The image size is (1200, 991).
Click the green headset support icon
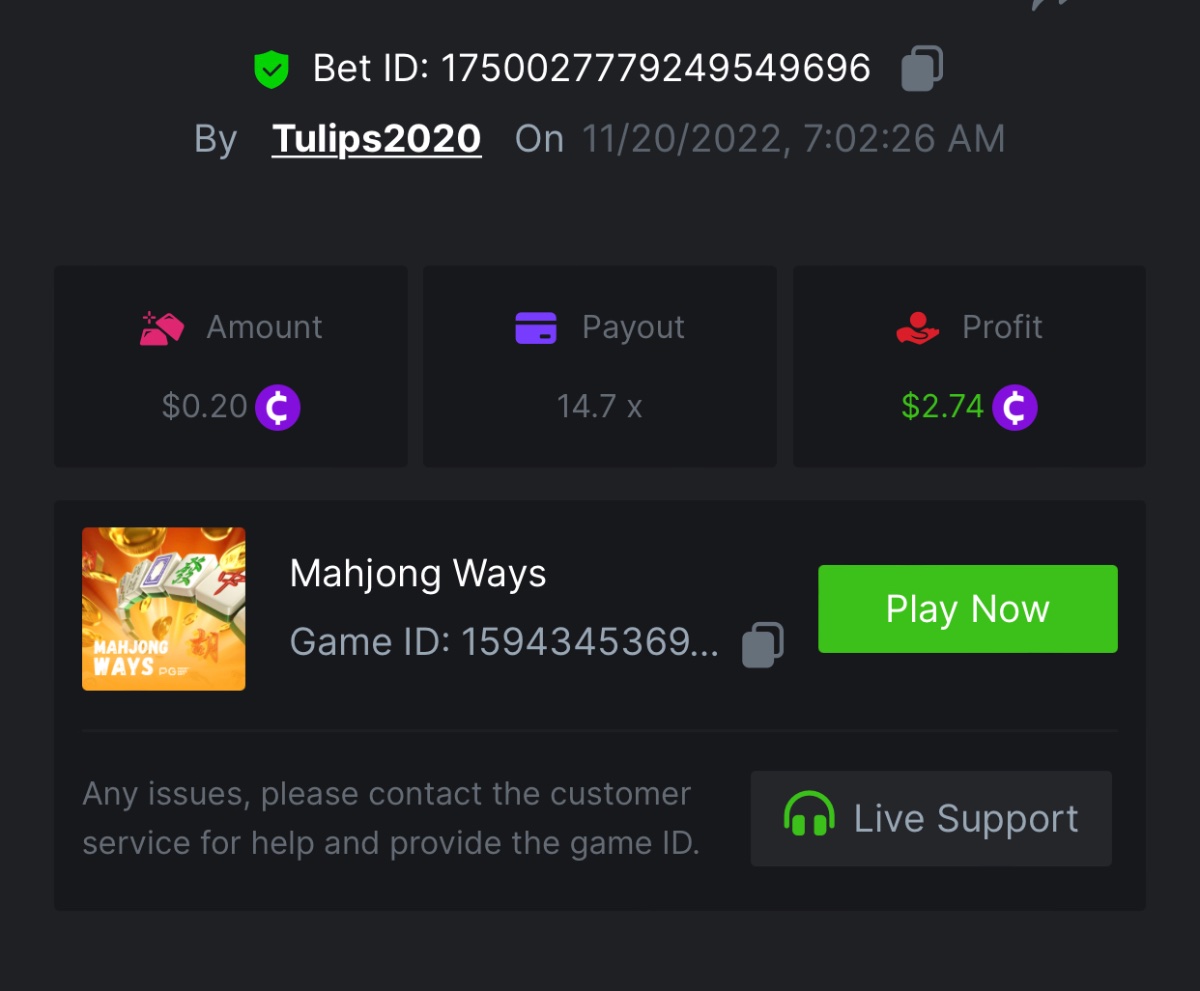(809, 817)
